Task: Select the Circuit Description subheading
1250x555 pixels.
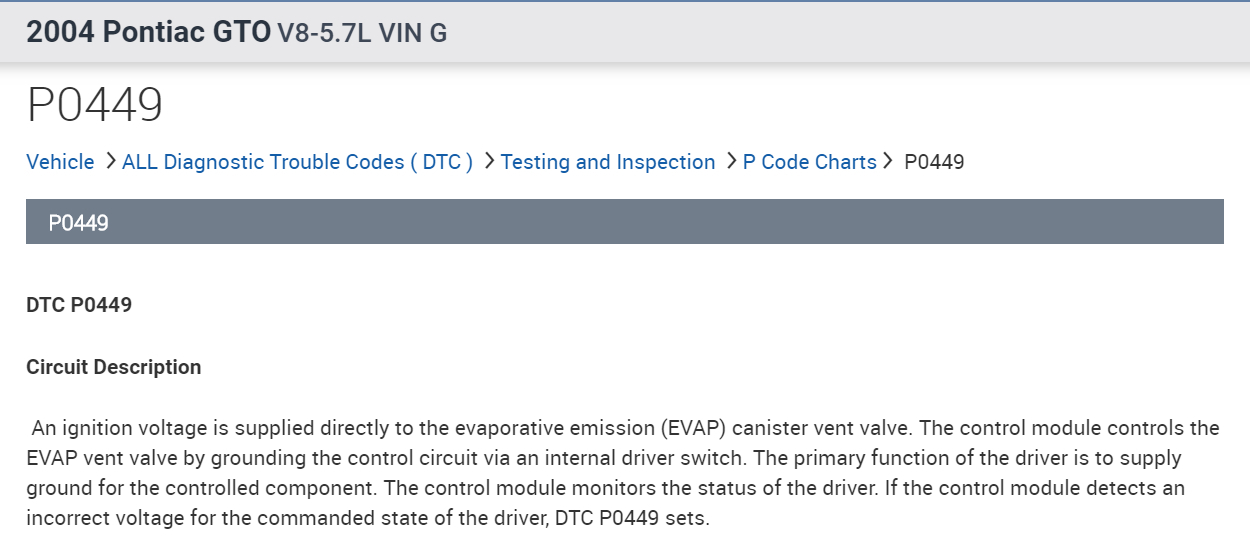Action: [x=113, y=367]
